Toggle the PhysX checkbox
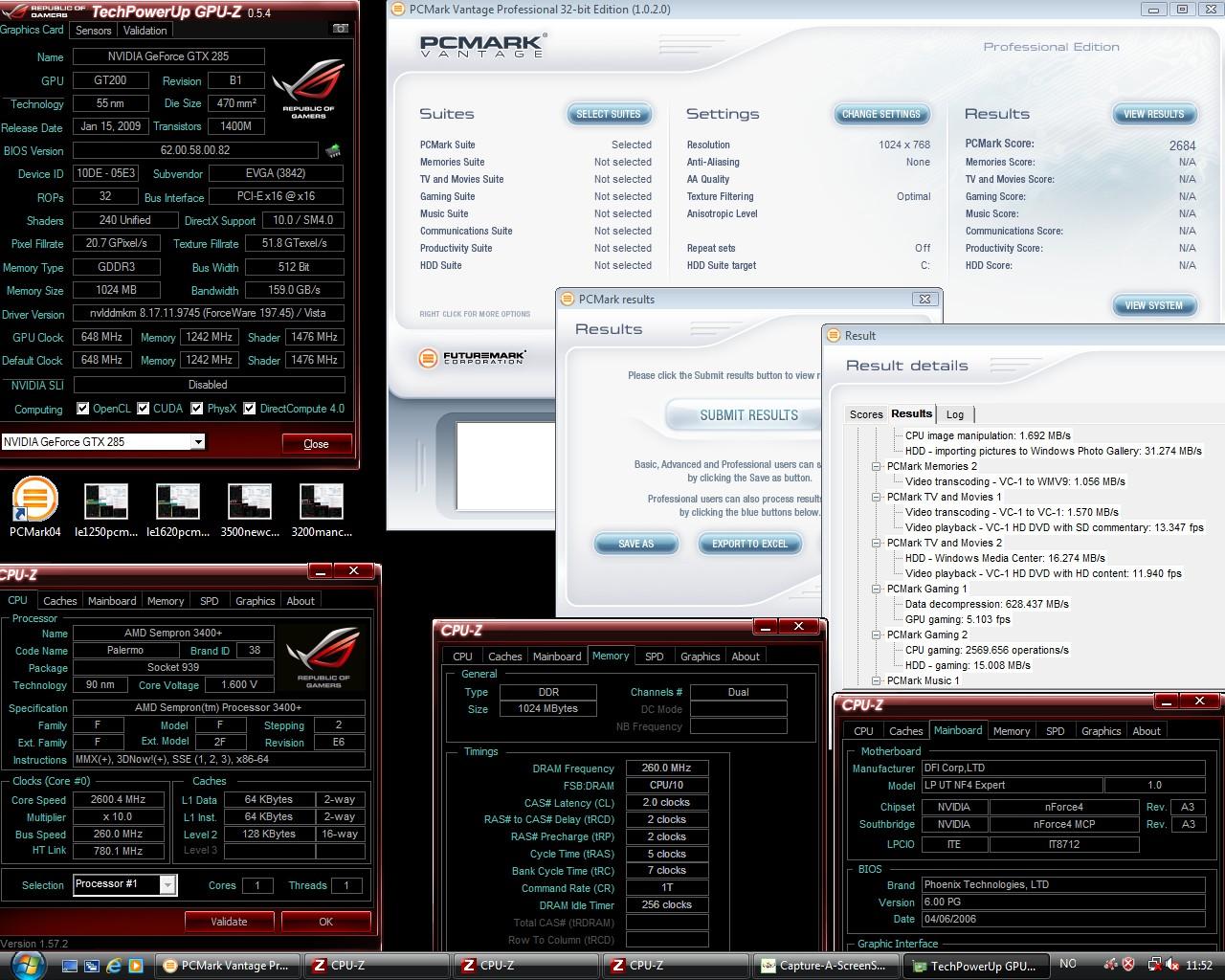1225x980 pixels. click(x=197, y=409)
